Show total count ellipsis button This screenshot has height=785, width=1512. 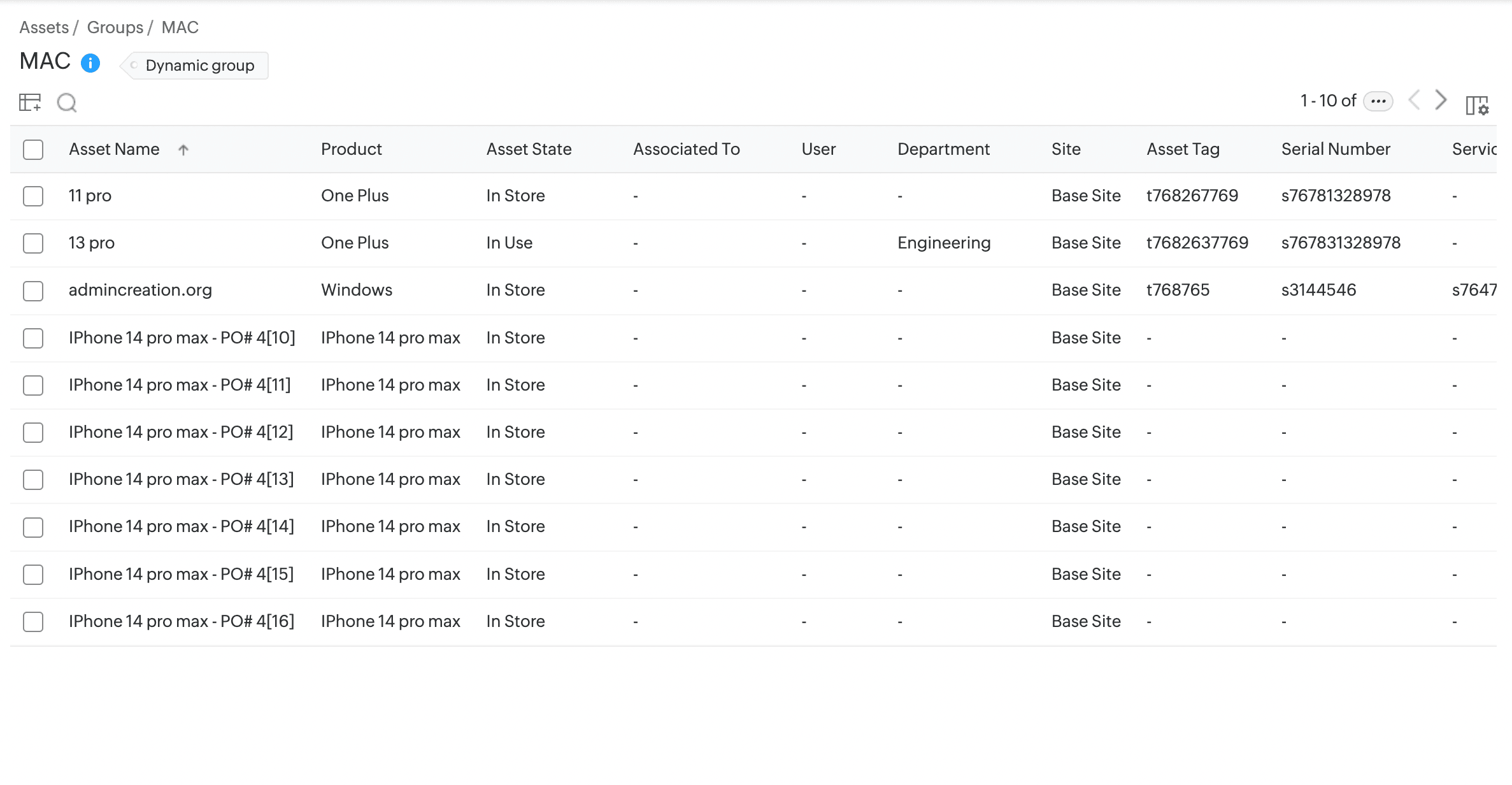tap(1378, 101)
